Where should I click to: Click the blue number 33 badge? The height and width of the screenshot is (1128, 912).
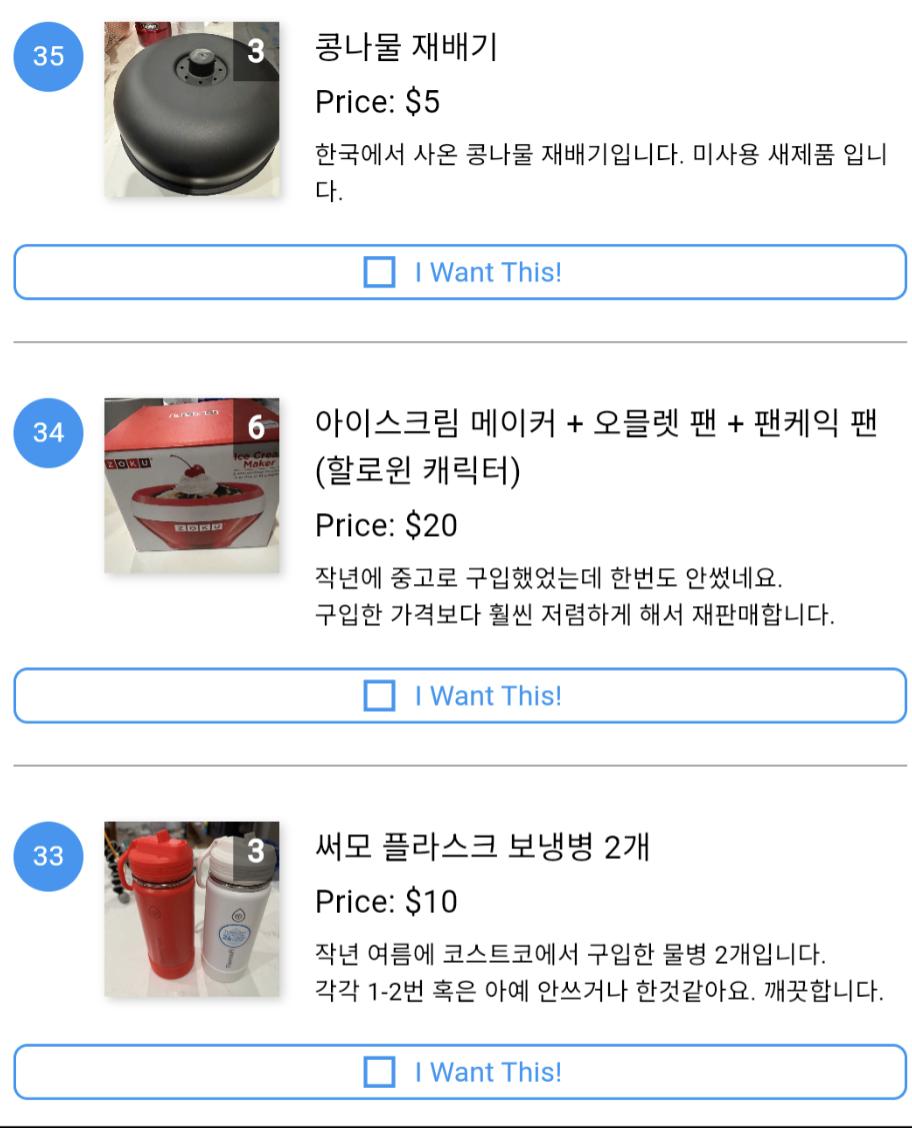point(48,857)
